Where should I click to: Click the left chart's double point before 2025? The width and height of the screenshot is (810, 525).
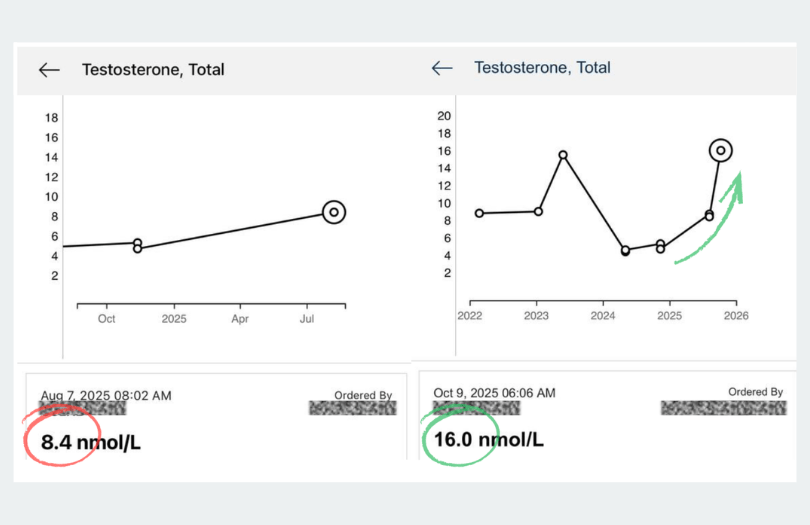(x=137, y=245)
